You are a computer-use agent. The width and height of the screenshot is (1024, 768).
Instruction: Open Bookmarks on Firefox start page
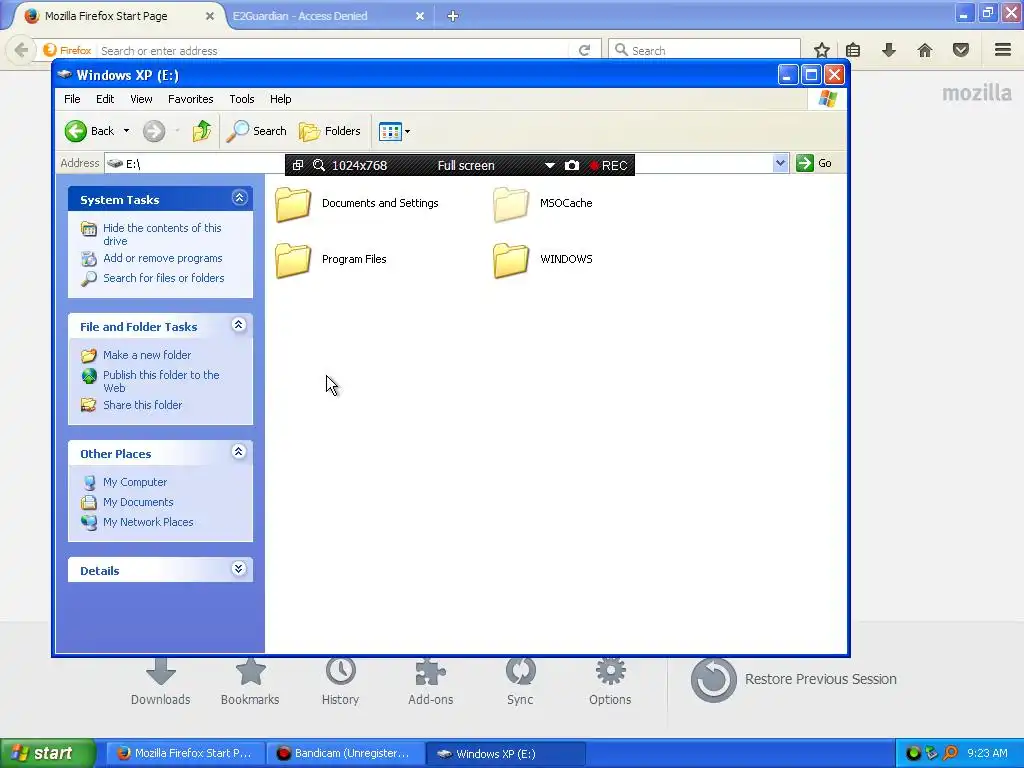click(250, 682)
